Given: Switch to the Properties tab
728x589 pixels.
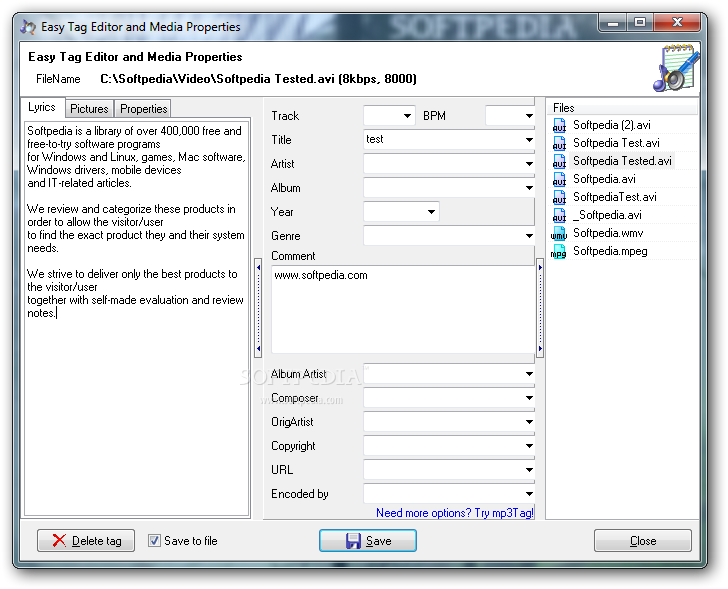Looking at the screenshot, I should click(143, 109).
